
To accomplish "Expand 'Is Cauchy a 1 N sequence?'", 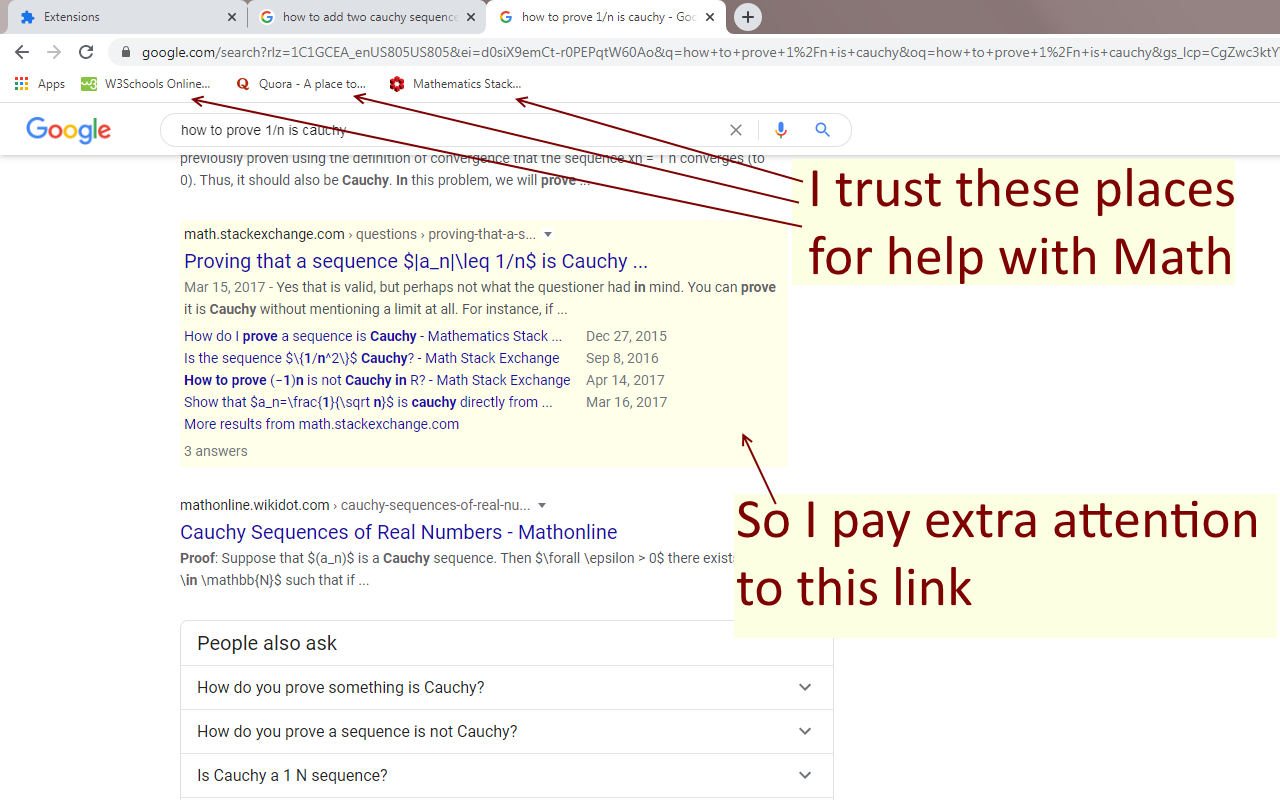I will (x=506, y=776).
